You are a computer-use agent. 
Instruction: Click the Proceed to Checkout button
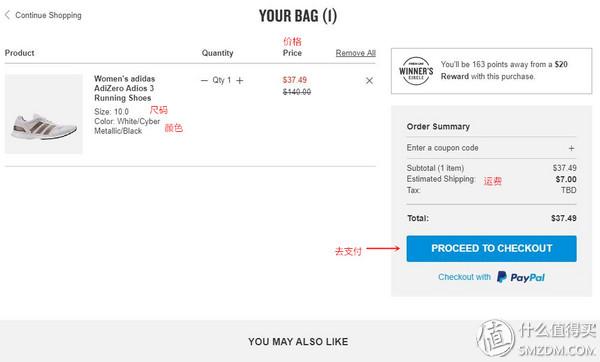coord(491,249)
